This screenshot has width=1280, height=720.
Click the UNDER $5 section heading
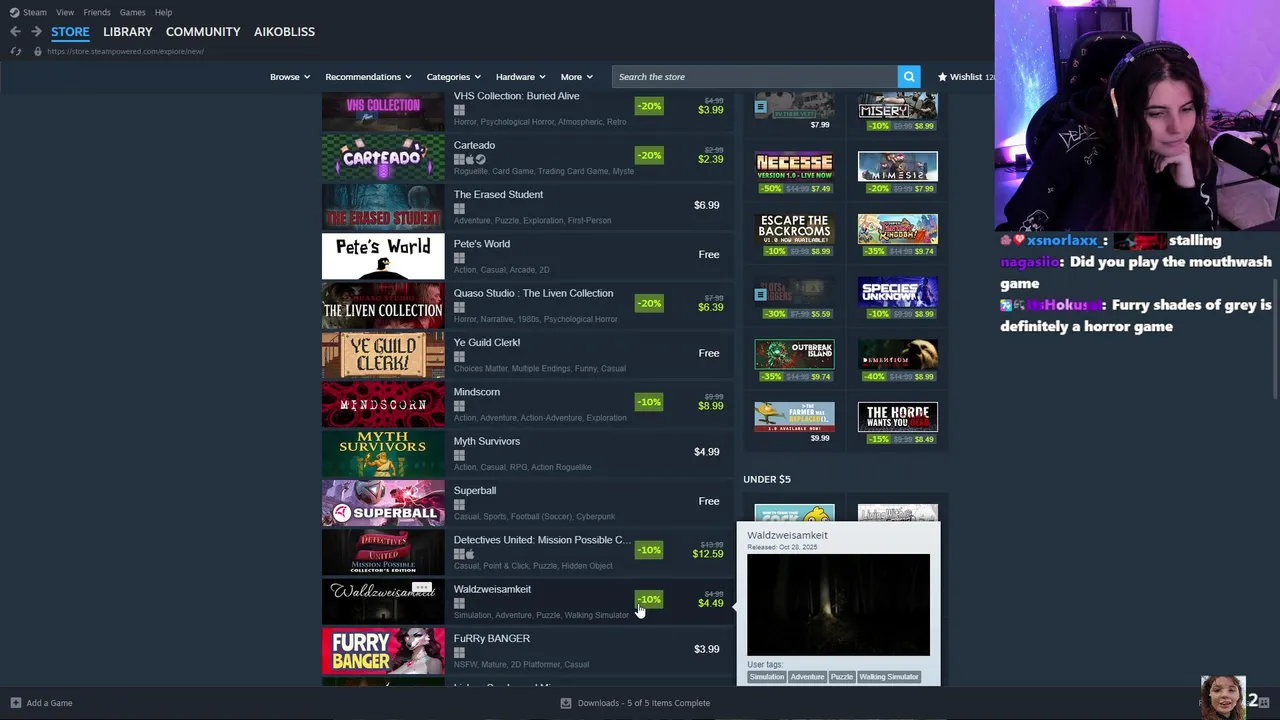tap(767, 479)
